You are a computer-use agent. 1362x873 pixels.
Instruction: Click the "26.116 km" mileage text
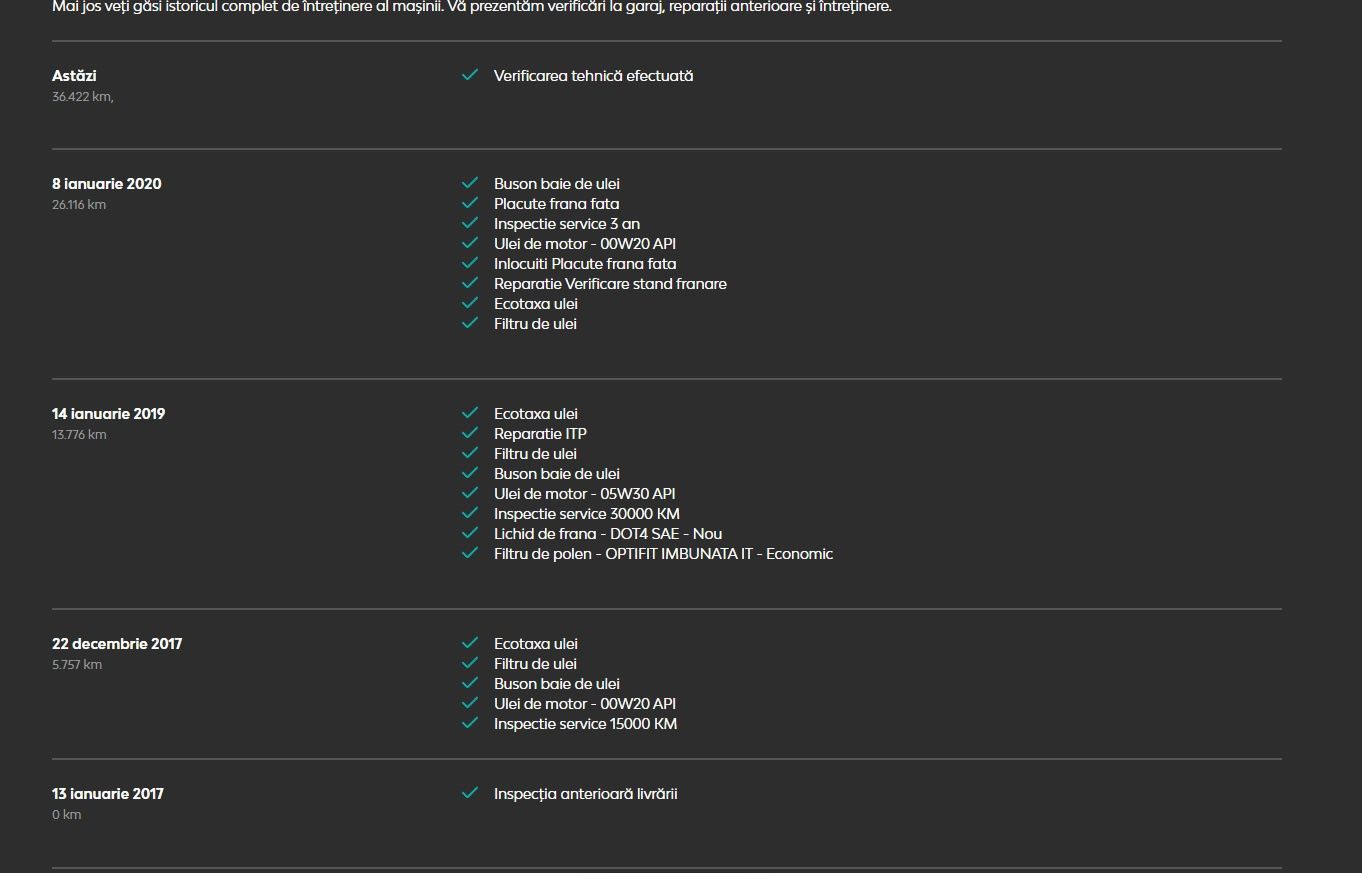[79, 205]
